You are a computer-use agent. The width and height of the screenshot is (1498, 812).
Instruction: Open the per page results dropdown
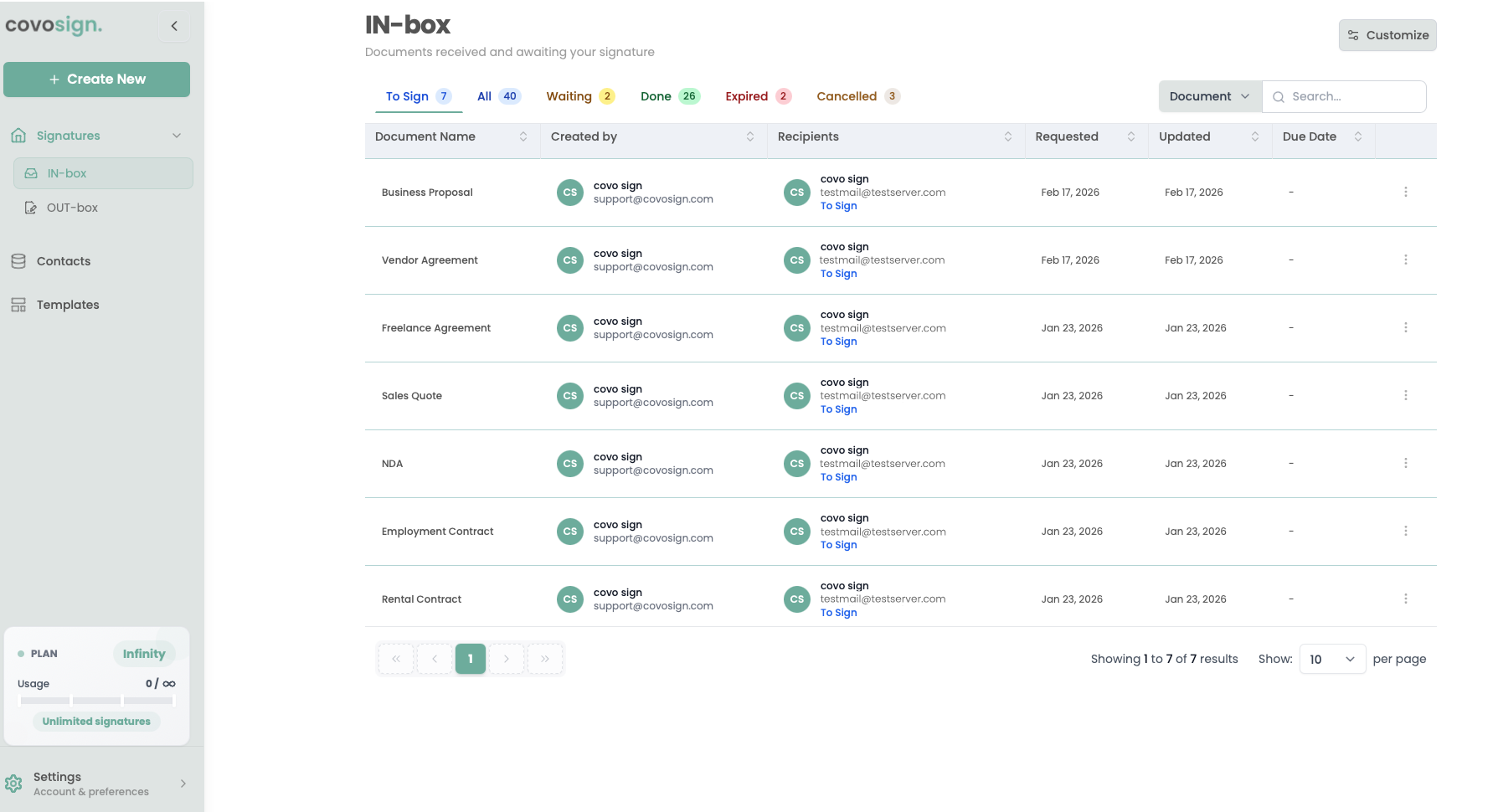click(1331, 660)
